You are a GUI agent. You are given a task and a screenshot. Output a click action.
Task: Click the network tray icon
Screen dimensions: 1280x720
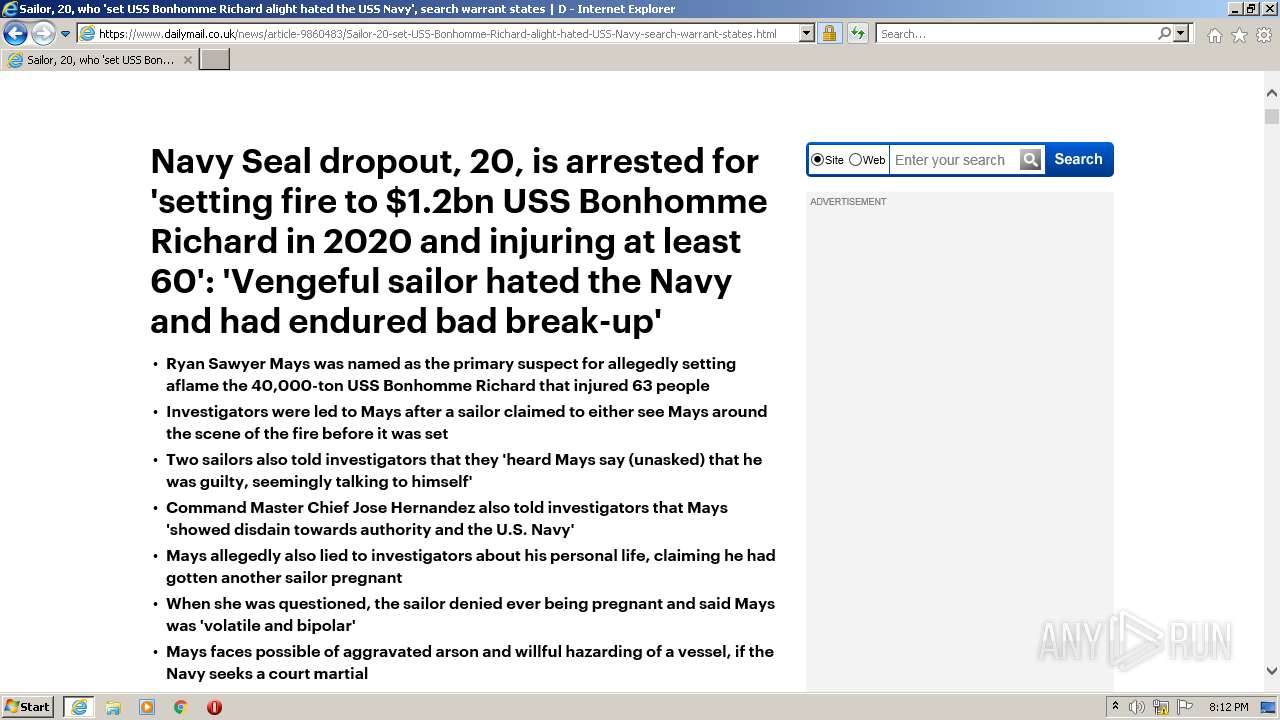point(1161,707)
